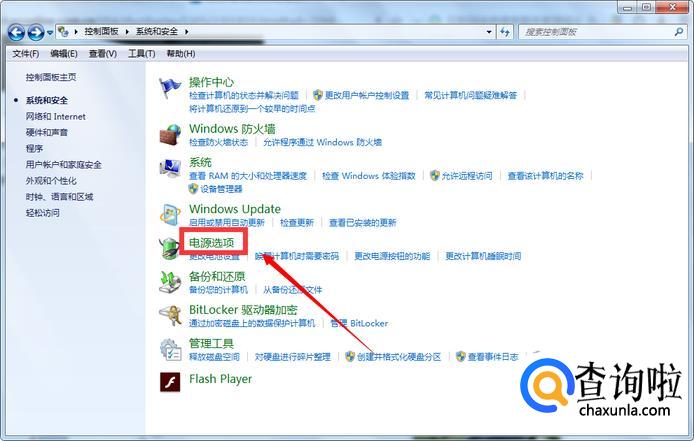Open the Windows Update heading
The height and width of the screenshot is (441, 694).
tap(235, 209)
